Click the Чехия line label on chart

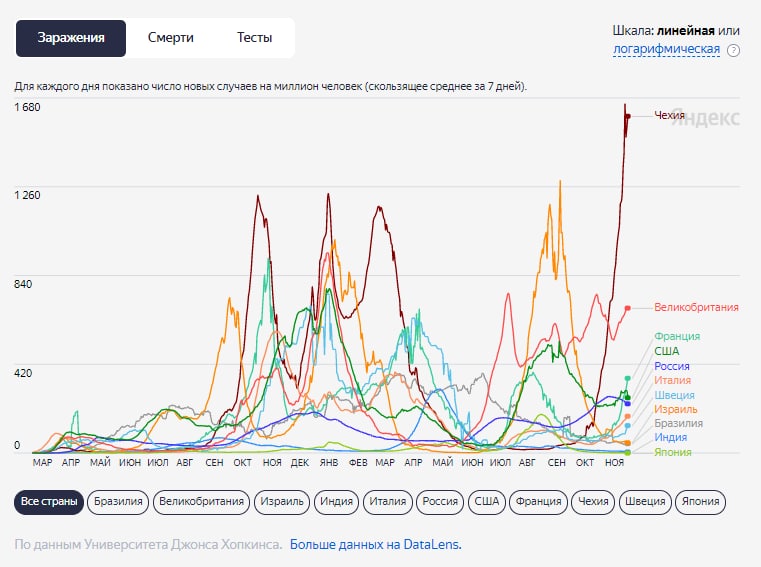coord(669,115)
